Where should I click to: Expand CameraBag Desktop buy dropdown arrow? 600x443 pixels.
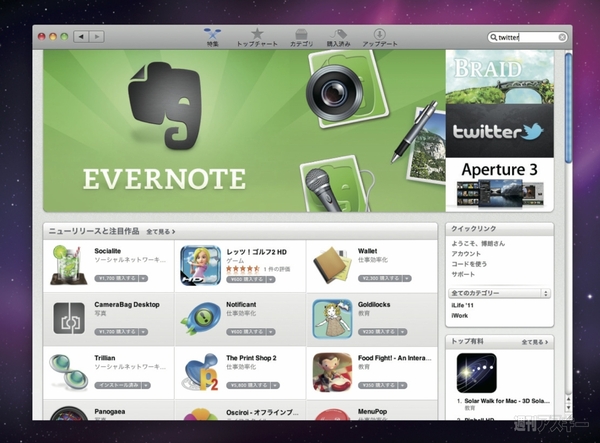[x=143, y=332]
